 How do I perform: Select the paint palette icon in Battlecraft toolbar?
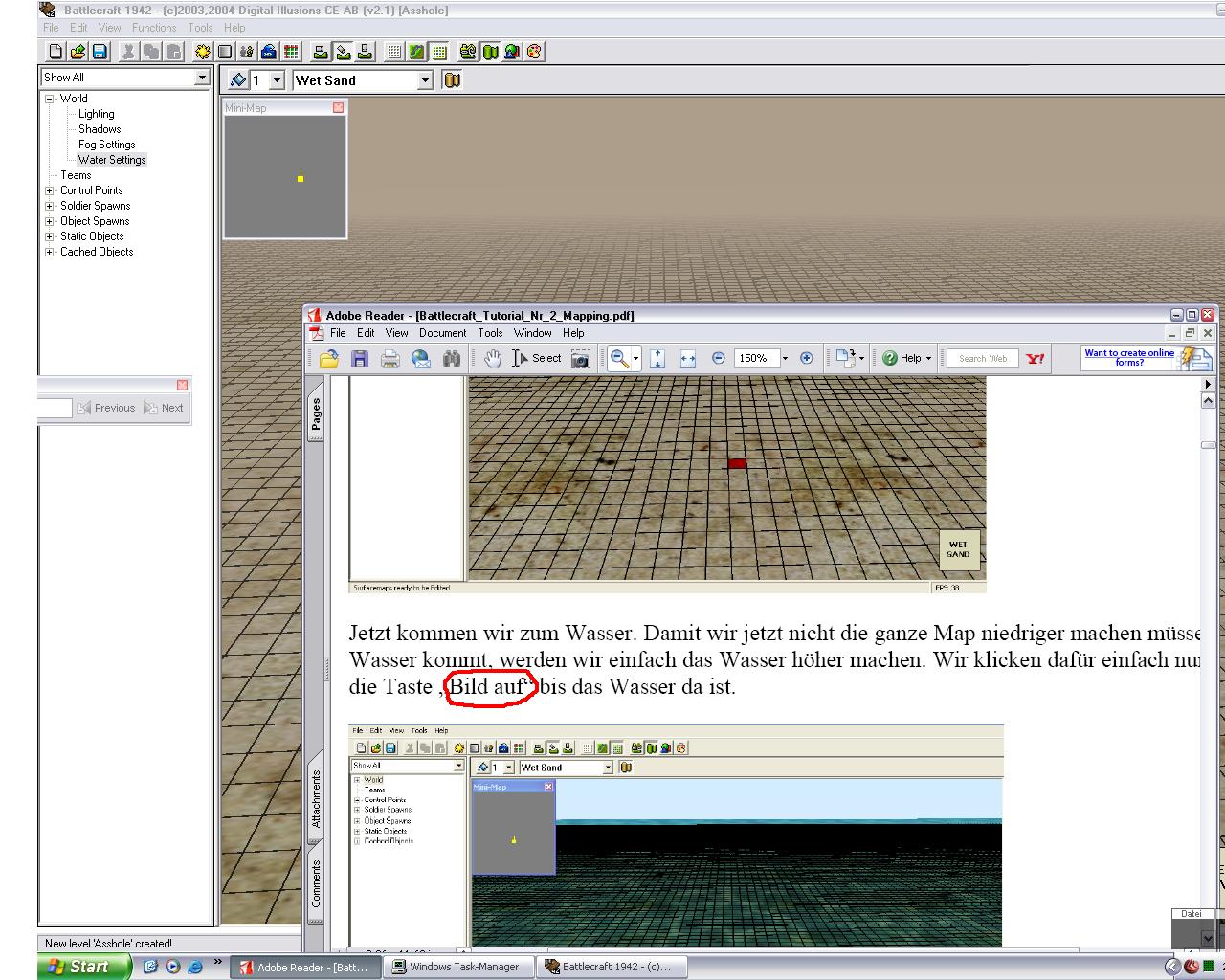tap(534, 52)
